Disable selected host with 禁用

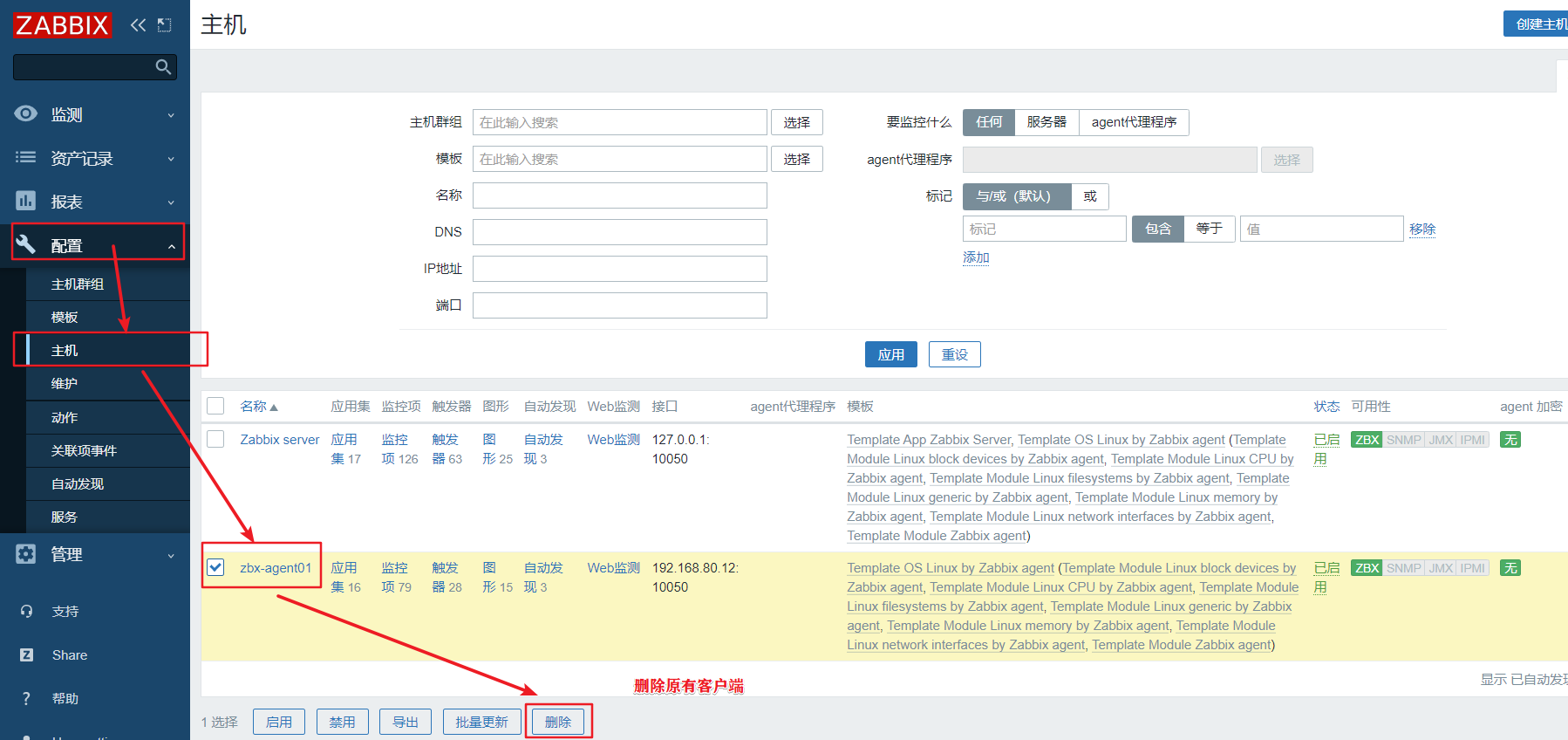tap(342, 722)
